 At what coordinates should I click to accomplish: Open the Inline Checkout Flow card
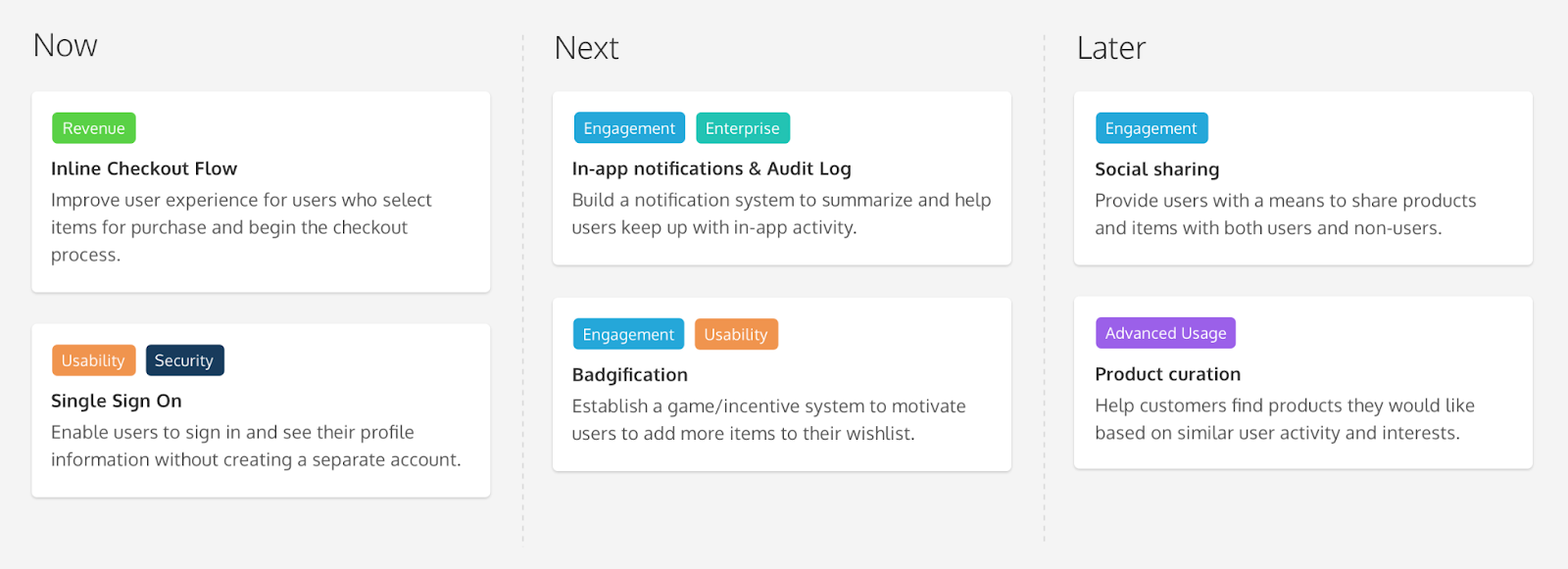point(144,168)
